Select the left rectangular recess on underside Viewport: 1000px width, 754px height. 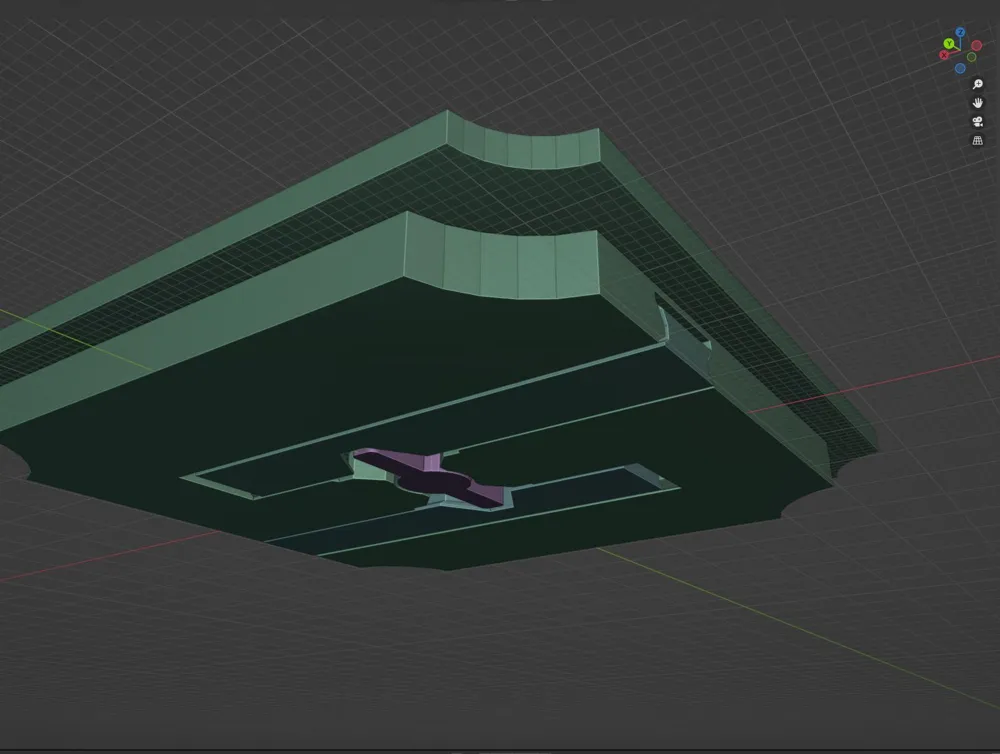click(260, 479)
